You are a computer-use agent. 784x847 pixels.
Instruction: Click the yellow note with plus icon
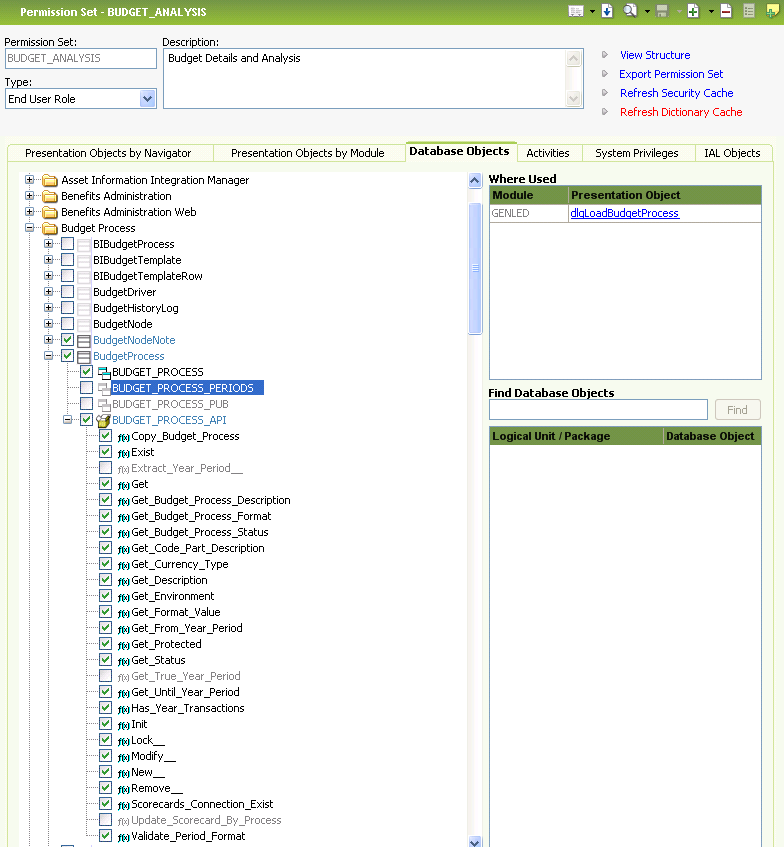[x=771, y=11]
